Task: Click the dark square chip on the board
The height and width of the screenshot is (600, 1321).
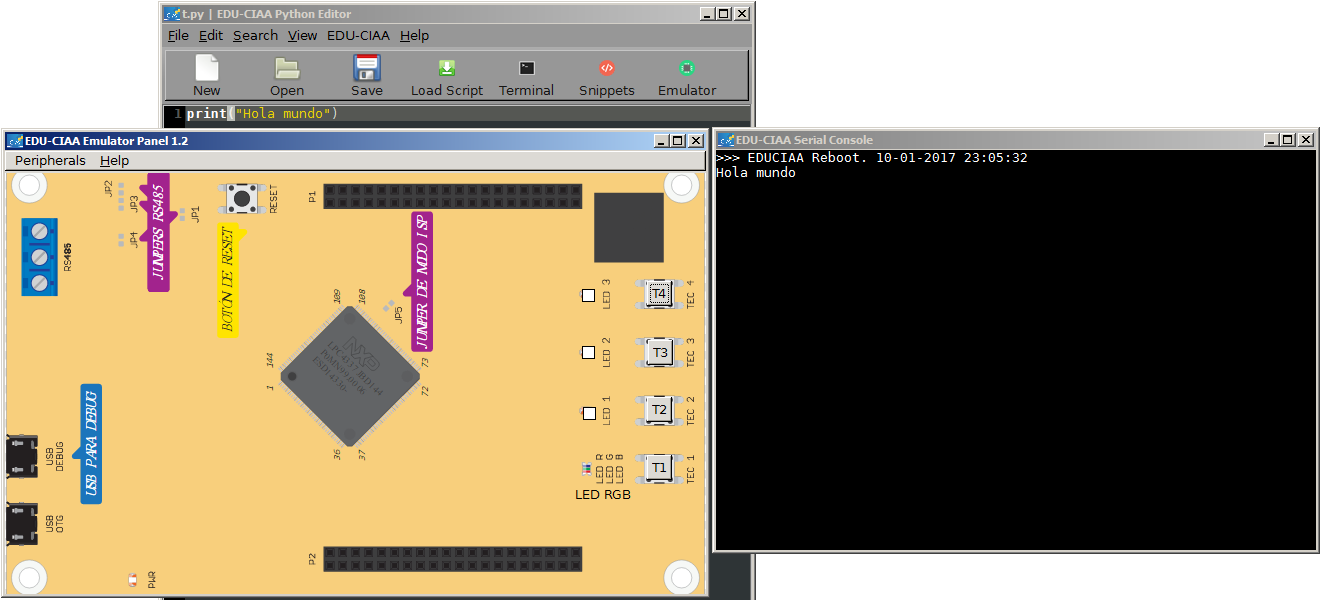Action: (x=629, y=228)
